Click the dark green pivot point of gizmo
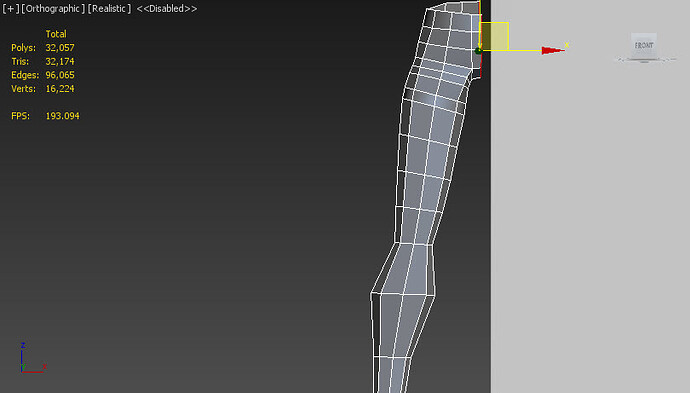 [478, 51]
